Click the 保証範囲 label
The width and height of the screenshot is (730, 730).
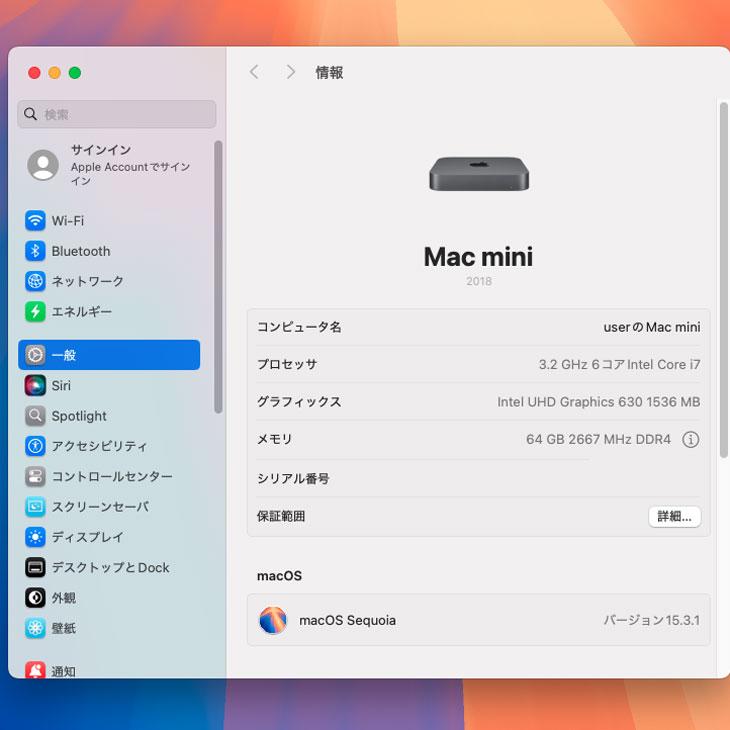coord(281,516)
